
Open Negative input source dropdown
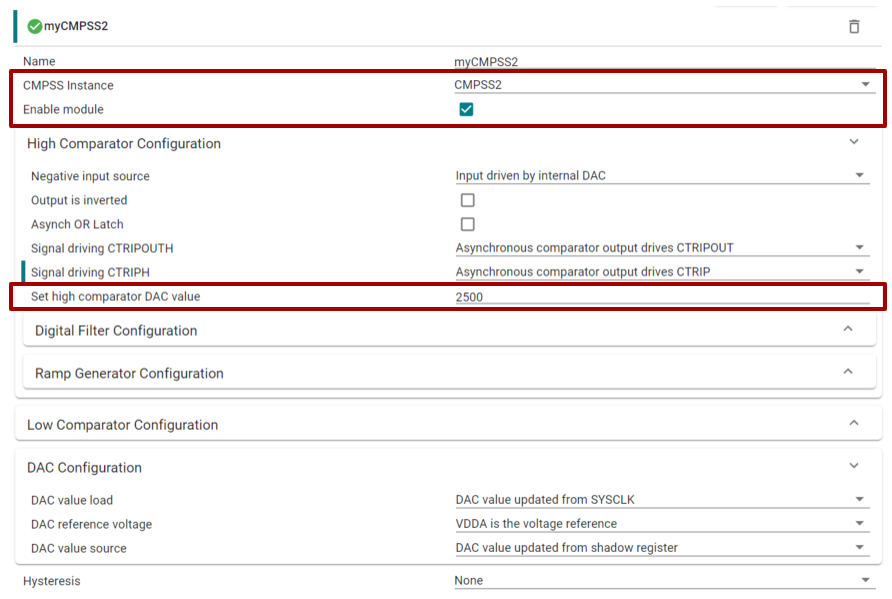tap(660, 176)
